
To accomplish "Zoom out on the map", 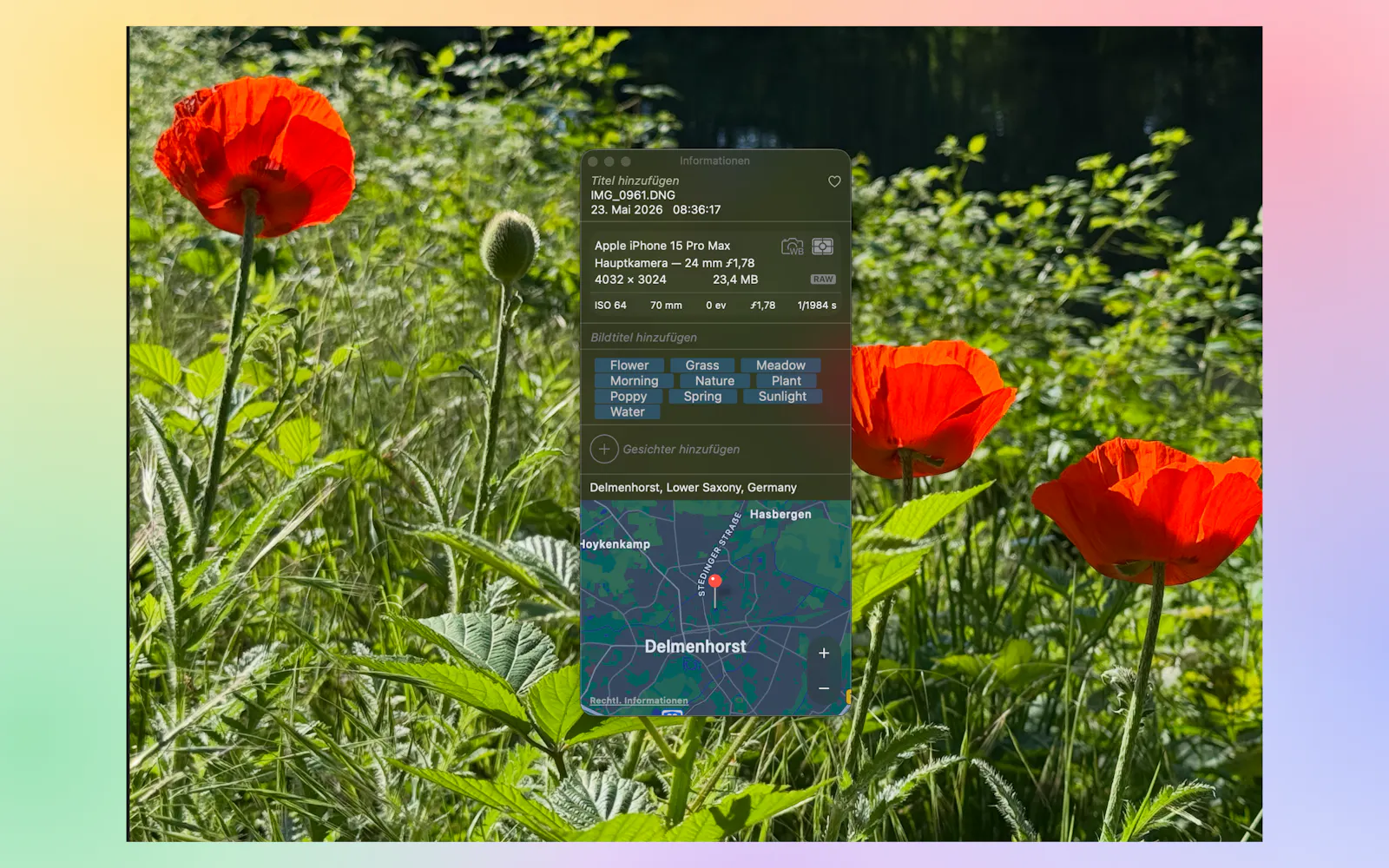I will pos(824,688).
